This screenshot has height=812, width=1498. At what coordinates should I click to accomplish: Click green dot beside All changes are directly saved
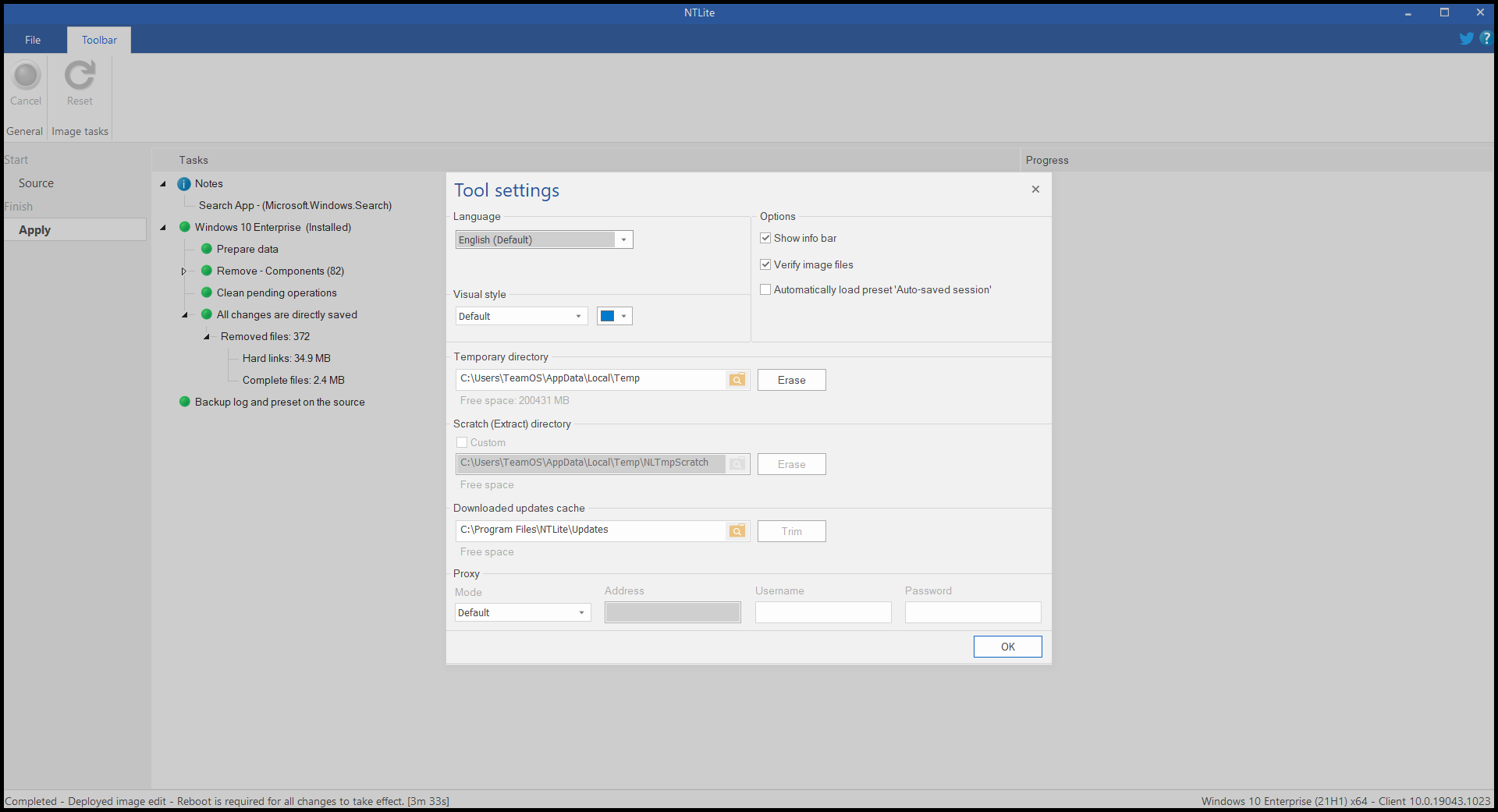[207, 314]
